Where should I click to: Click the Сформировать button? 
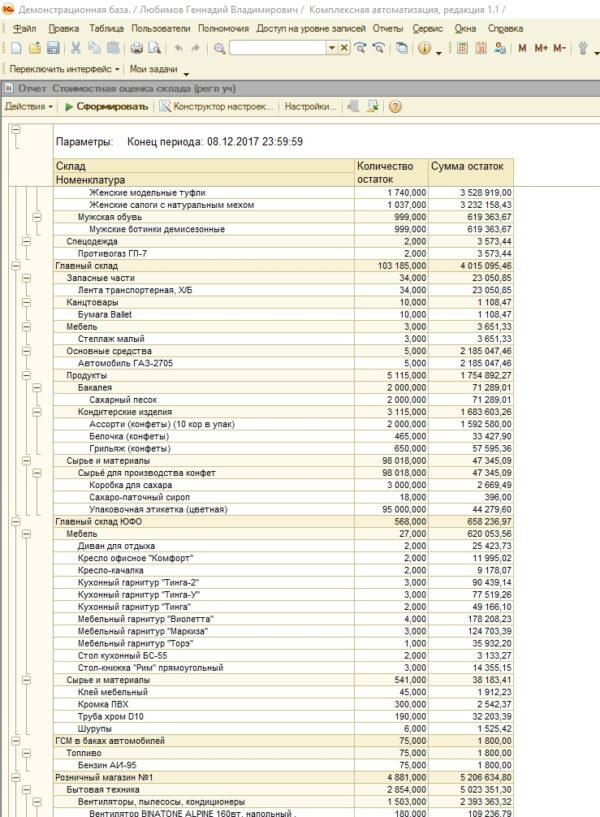pos(106,106)
